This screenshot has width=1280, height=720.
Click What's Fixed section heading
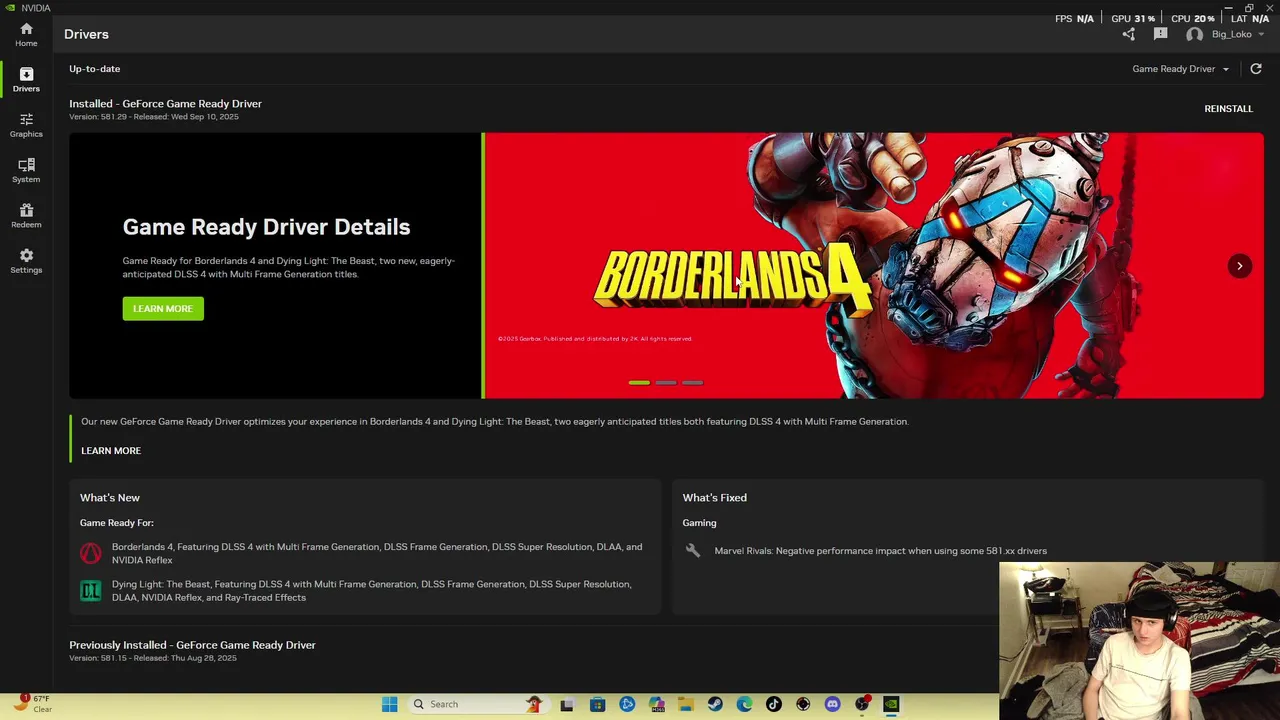click(714, 498)
